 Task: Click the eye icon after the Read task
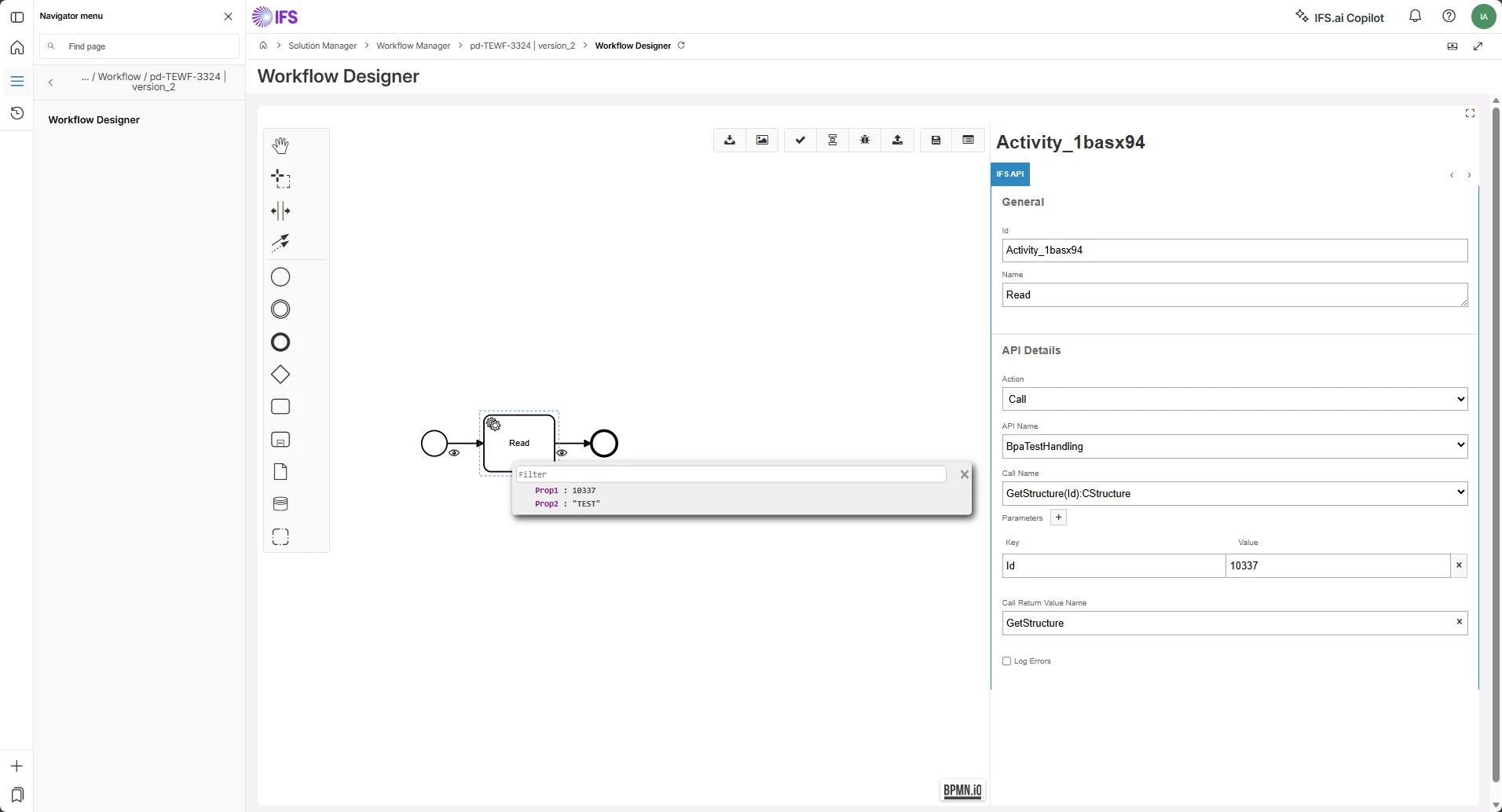pos(562,453)
